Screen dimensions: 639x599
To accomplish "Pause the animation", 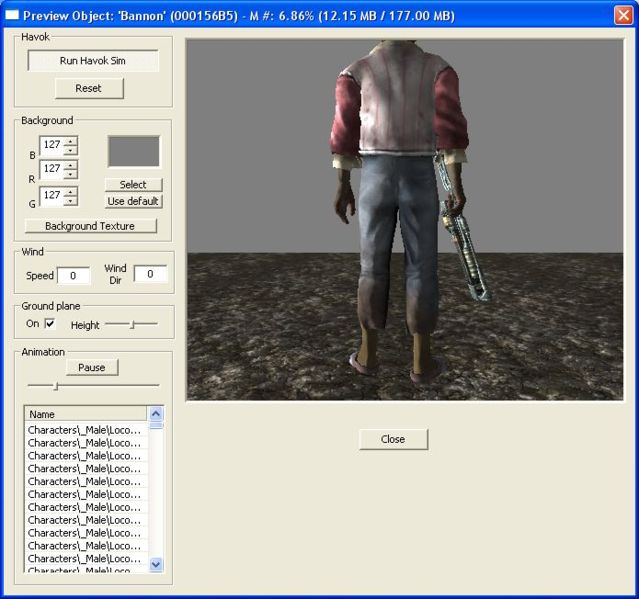I will (92, 368).
